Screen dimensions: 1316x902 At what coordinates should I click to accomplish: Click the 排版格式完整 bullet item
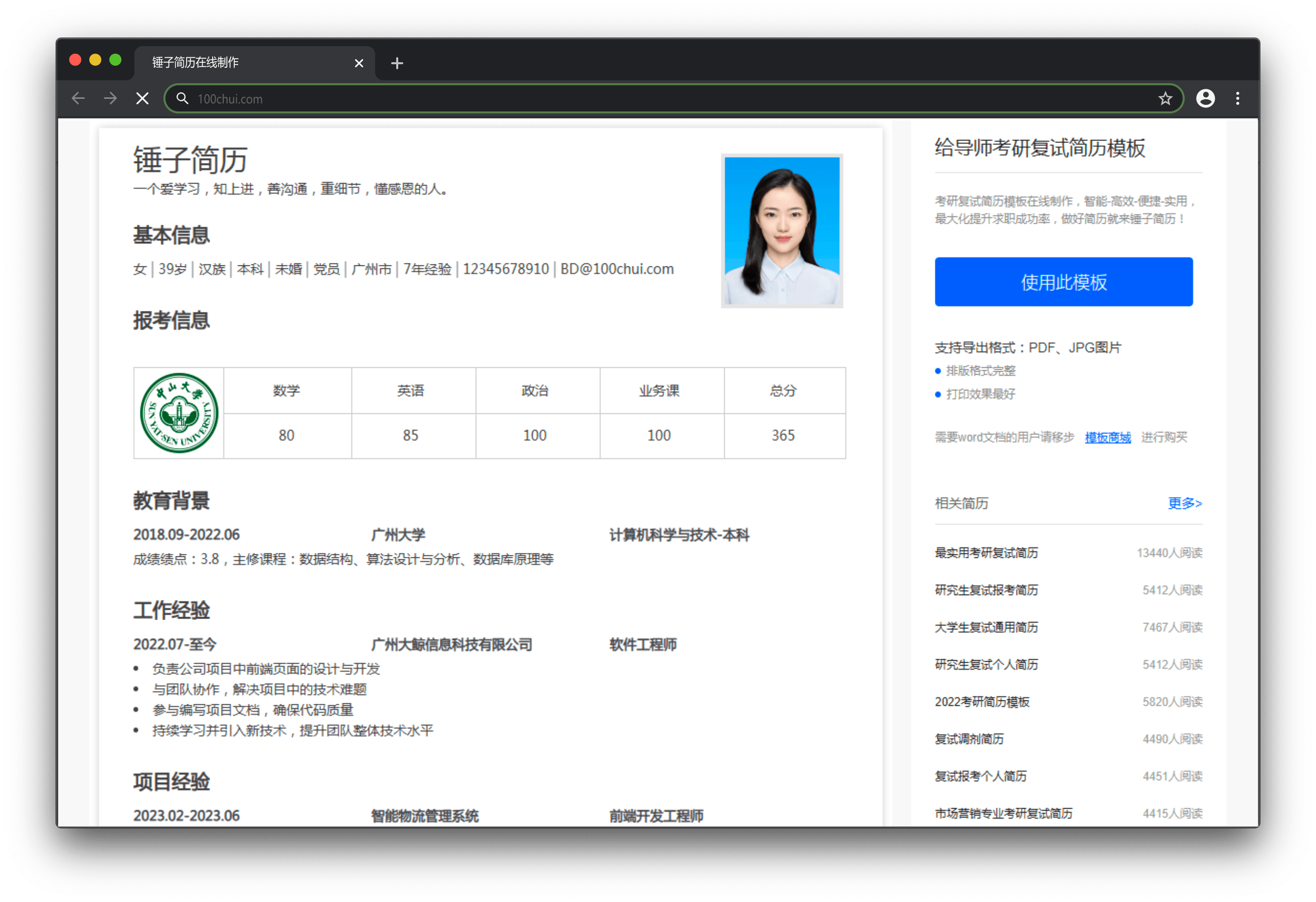click(980, 371)
